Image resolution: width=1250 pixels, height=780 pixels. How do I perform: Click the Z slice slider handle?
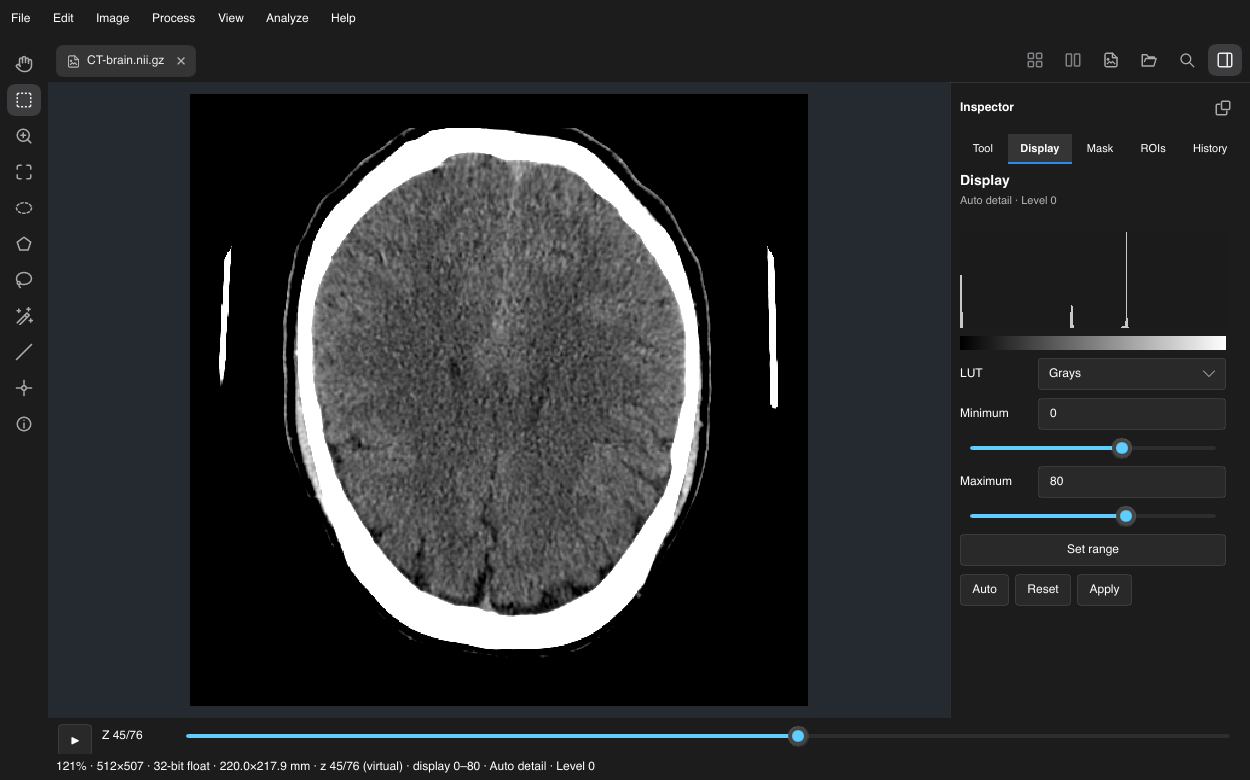(798, 736)
